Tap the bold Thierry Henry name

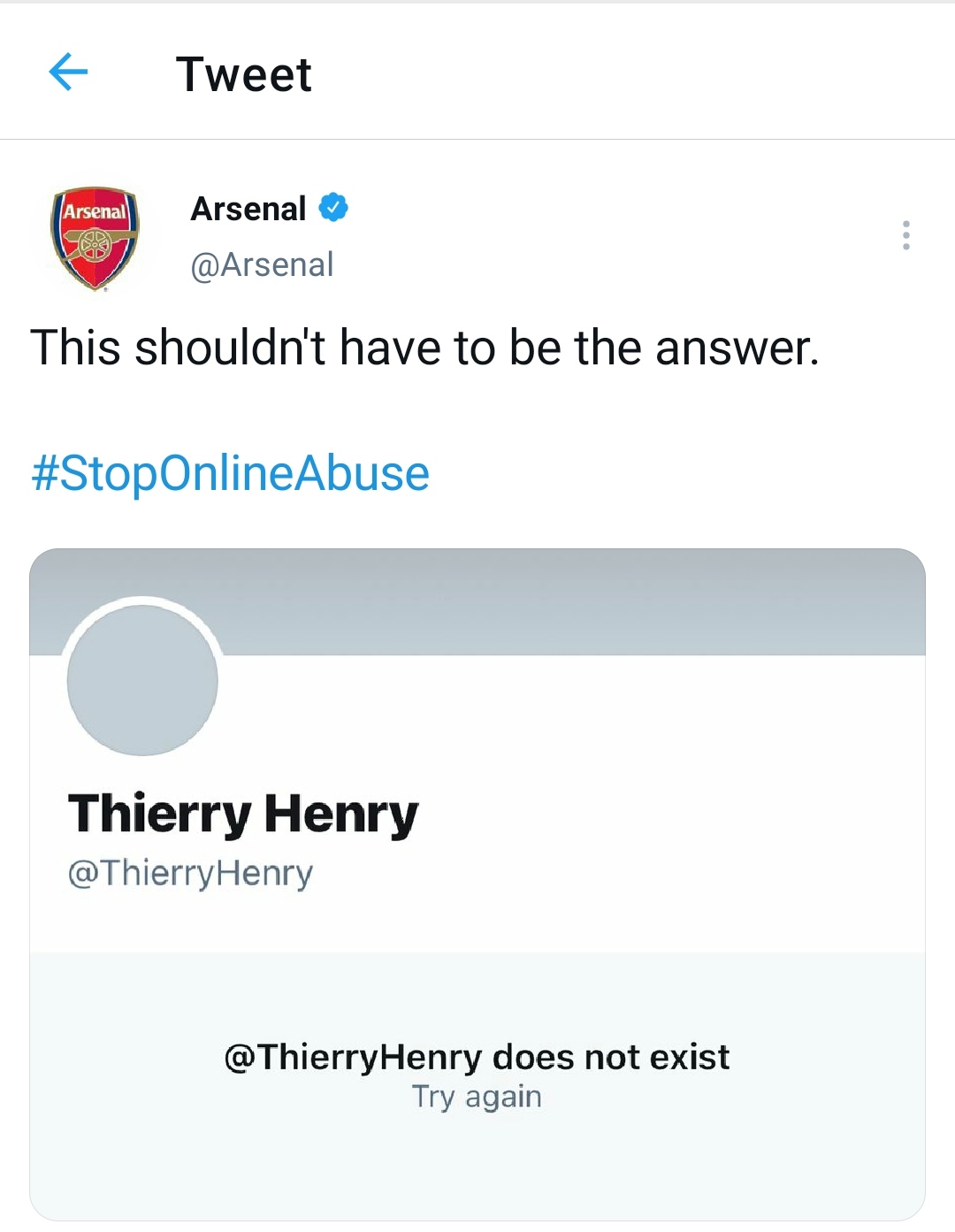pos(243,814)
